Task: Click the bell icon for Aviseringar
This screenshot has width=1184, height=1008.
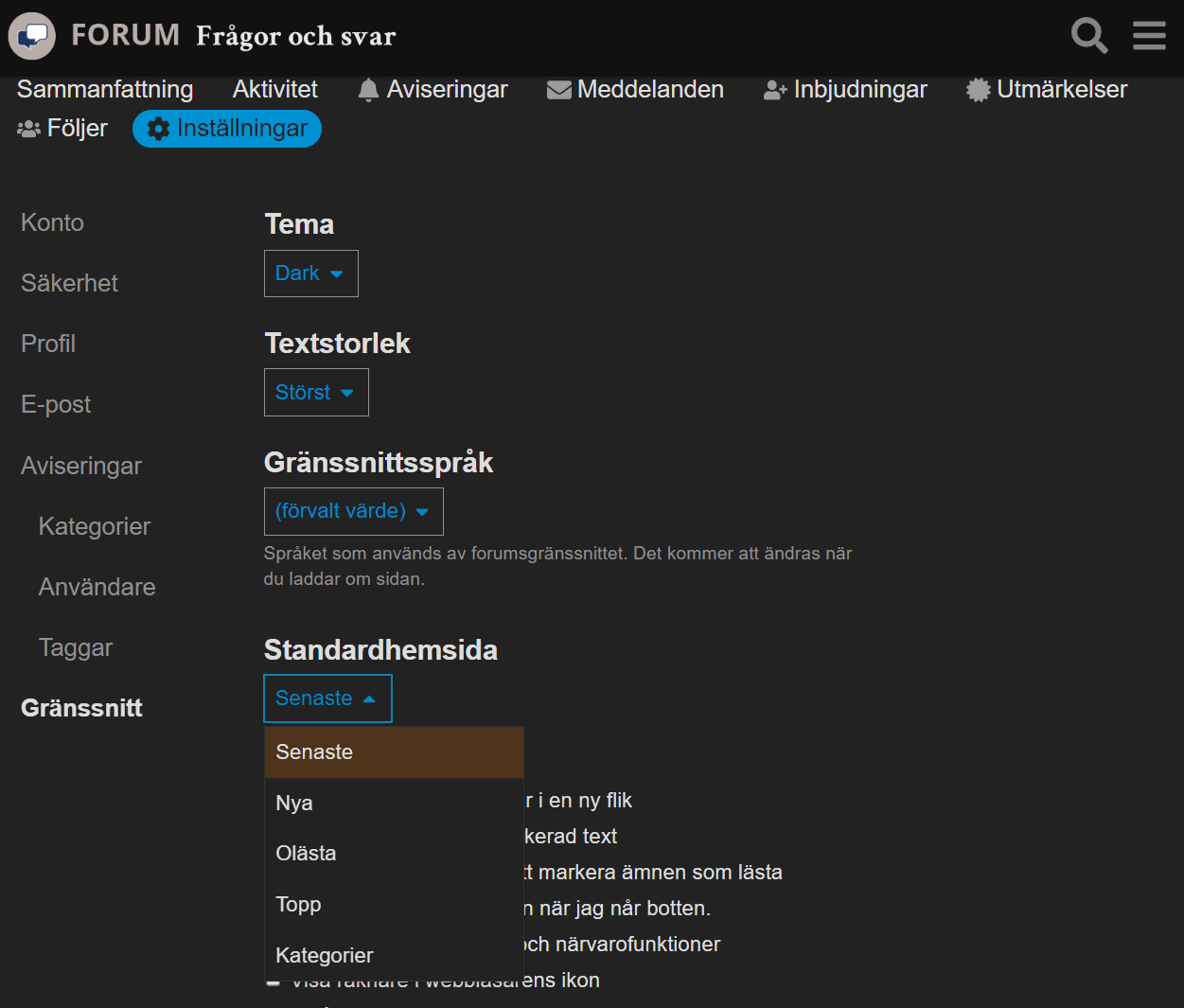Action: point(368,90)
